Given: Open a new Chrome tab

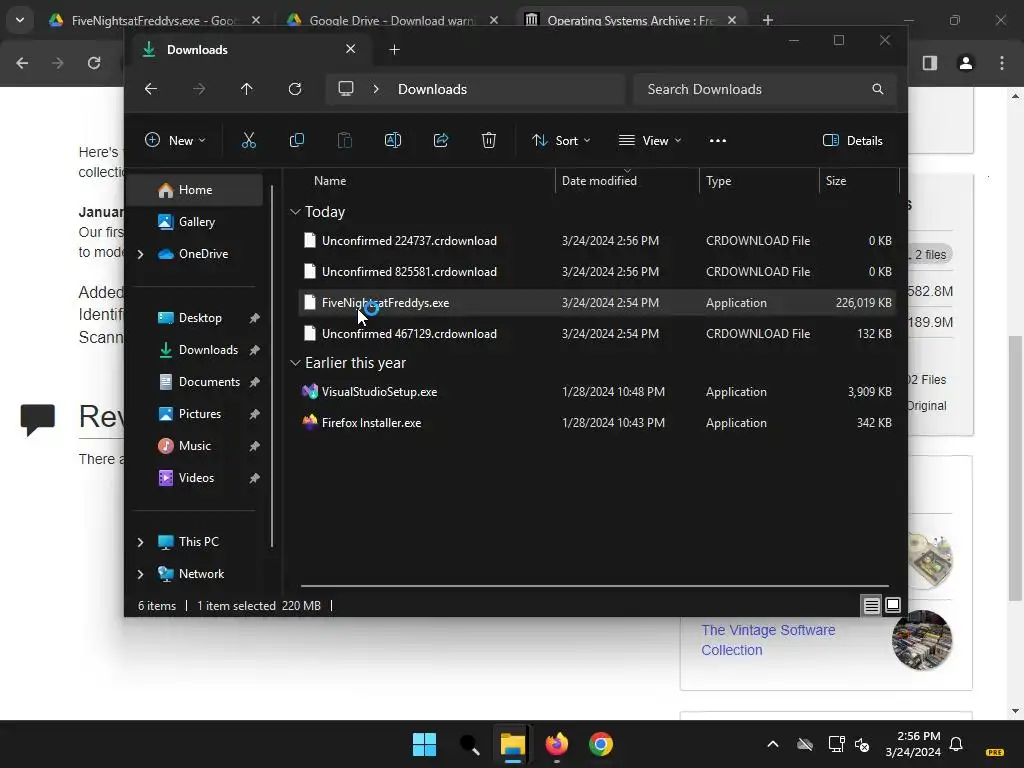Looking at the screenshot, I should point(768,20).
